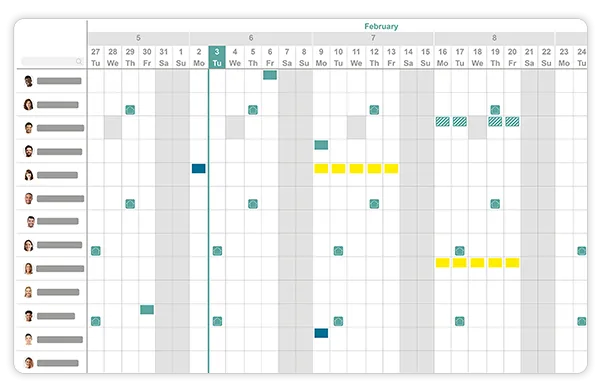Screen dimensions: 600x390
Task: Select the 27 Tu date header
Action: click(x=96, y=57)
